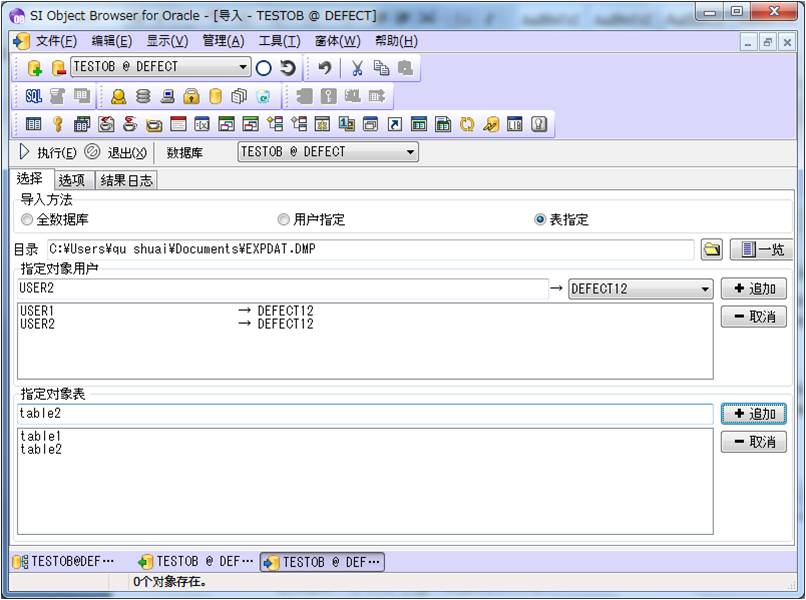Open folder browse icon beside directory path
Viewport: 806px width, 600px height.
(711, 249)
